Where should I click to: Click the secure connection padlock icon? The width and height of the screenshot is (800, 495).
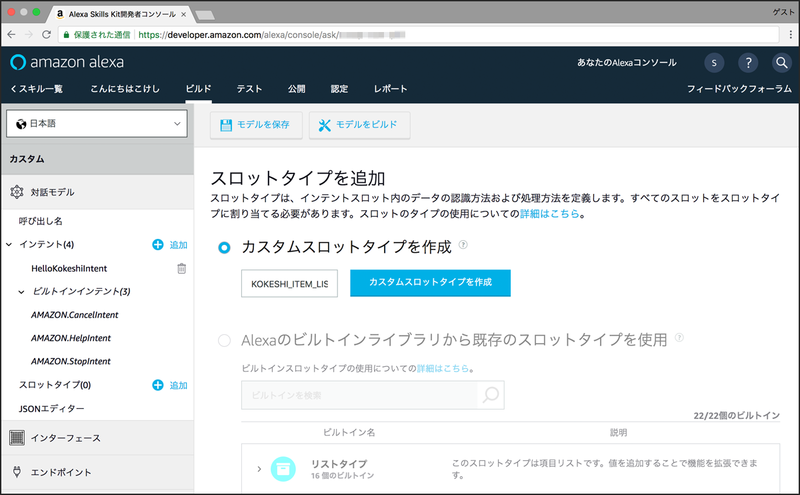pyautogui.click(x=66, y=35)
